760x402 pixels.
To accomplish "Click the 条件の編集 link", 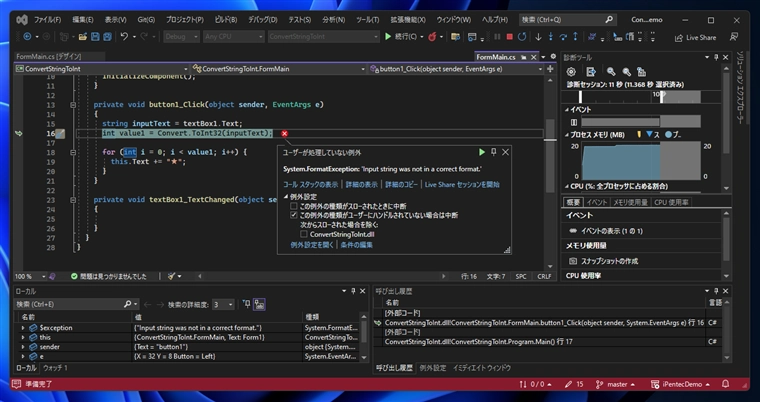I will tap(357, 245).
